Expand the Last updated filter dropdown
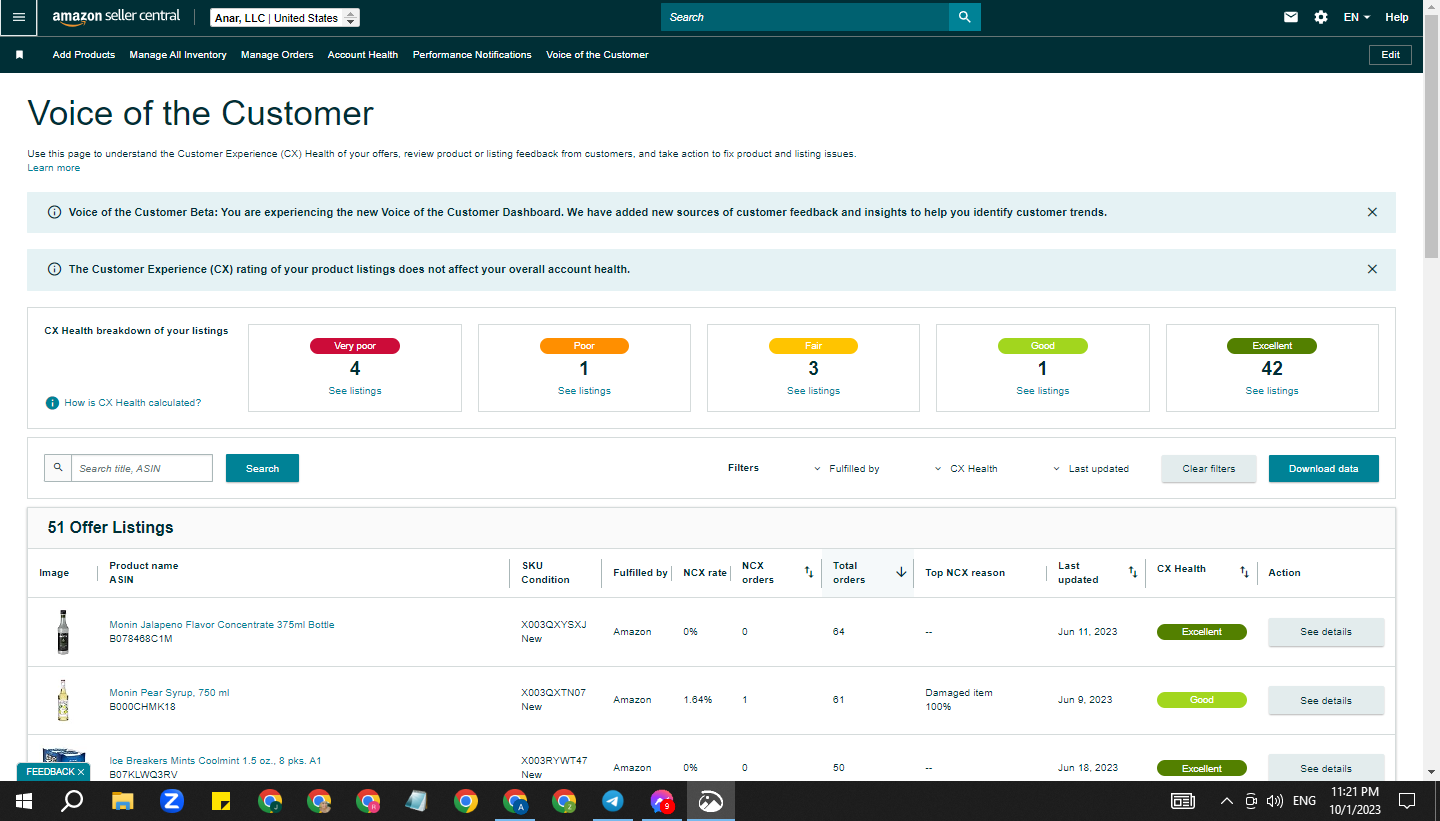Screen dimensions: 1440x821 point(1091,469)
